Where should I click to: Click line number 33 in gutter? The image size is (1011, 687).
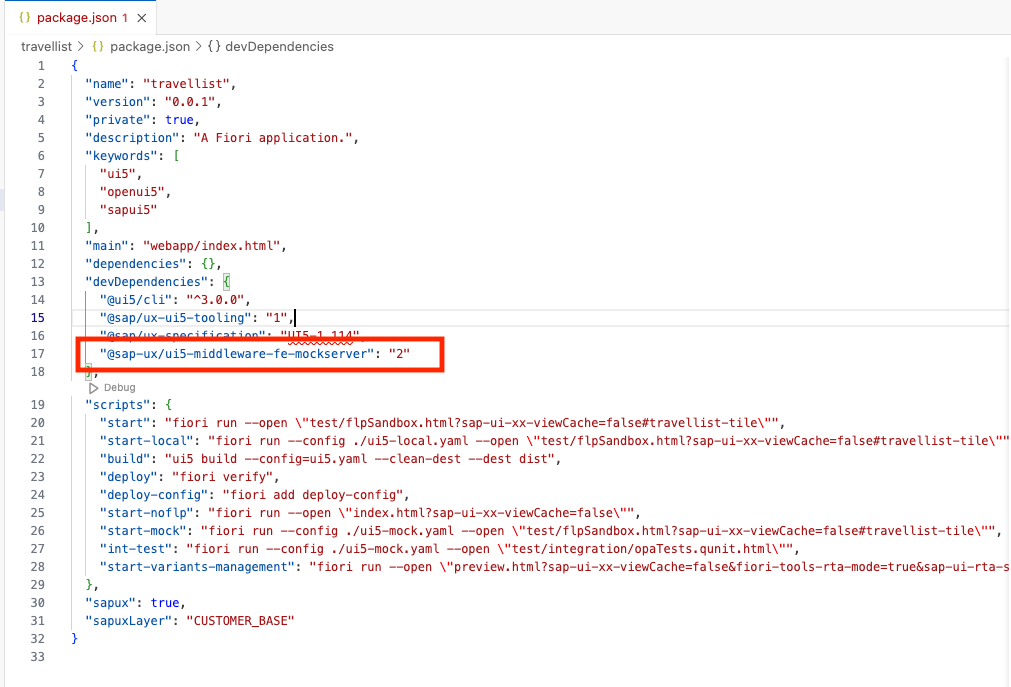37,657
